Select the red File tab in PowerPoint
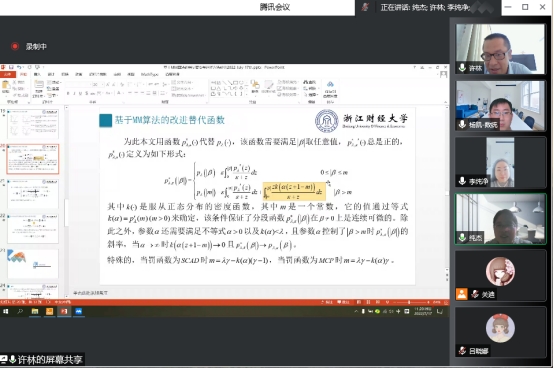The image size is (554, 369). click(7, 74)
